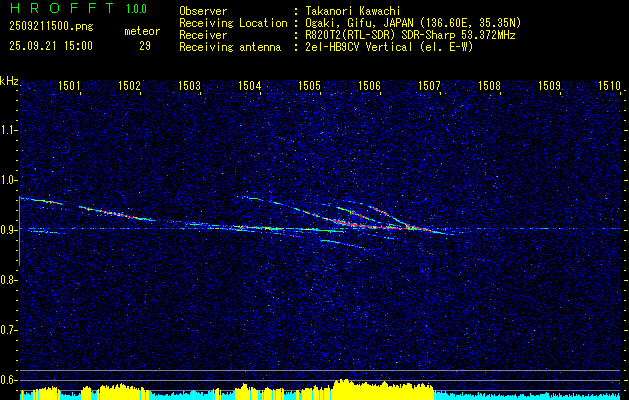The height and width of the screenshot is (400, 629).
Task: Click location Ogaki, Gifu, JAPAN text
Action: tap(414, 23)
